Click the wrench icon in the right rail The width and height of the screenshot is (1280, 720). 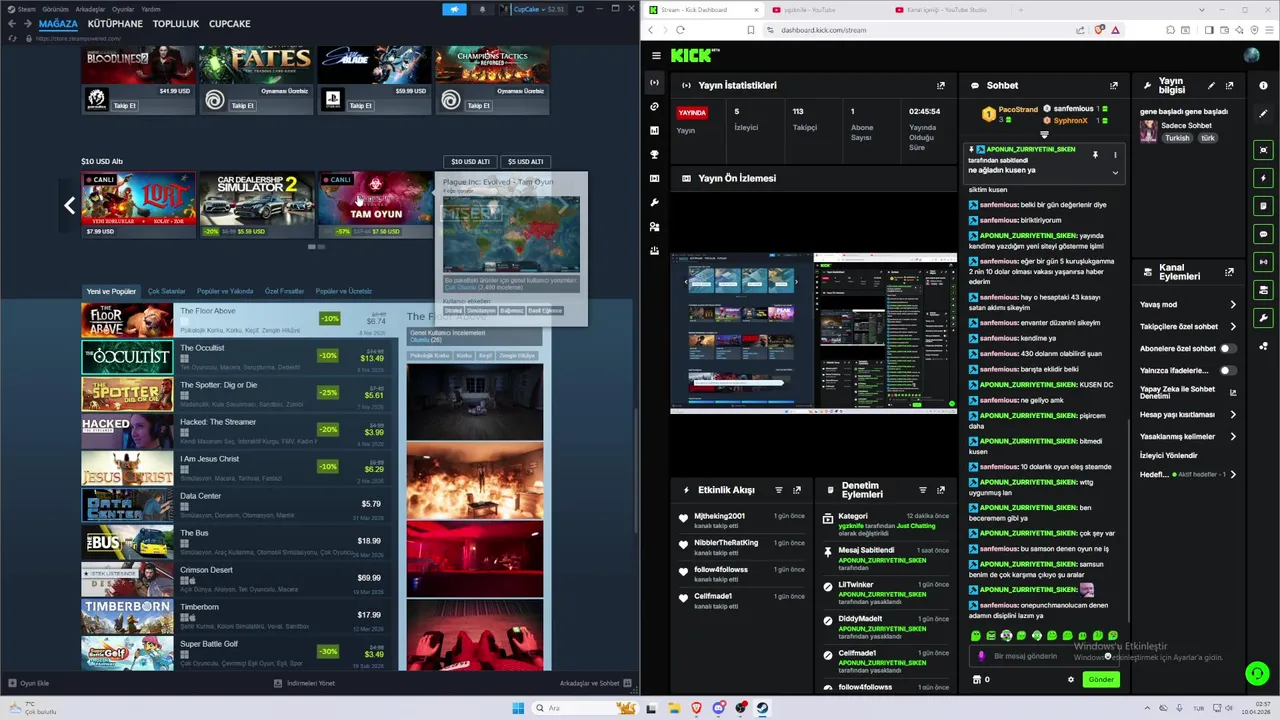pyautogui.click(x=1264, y=318)
